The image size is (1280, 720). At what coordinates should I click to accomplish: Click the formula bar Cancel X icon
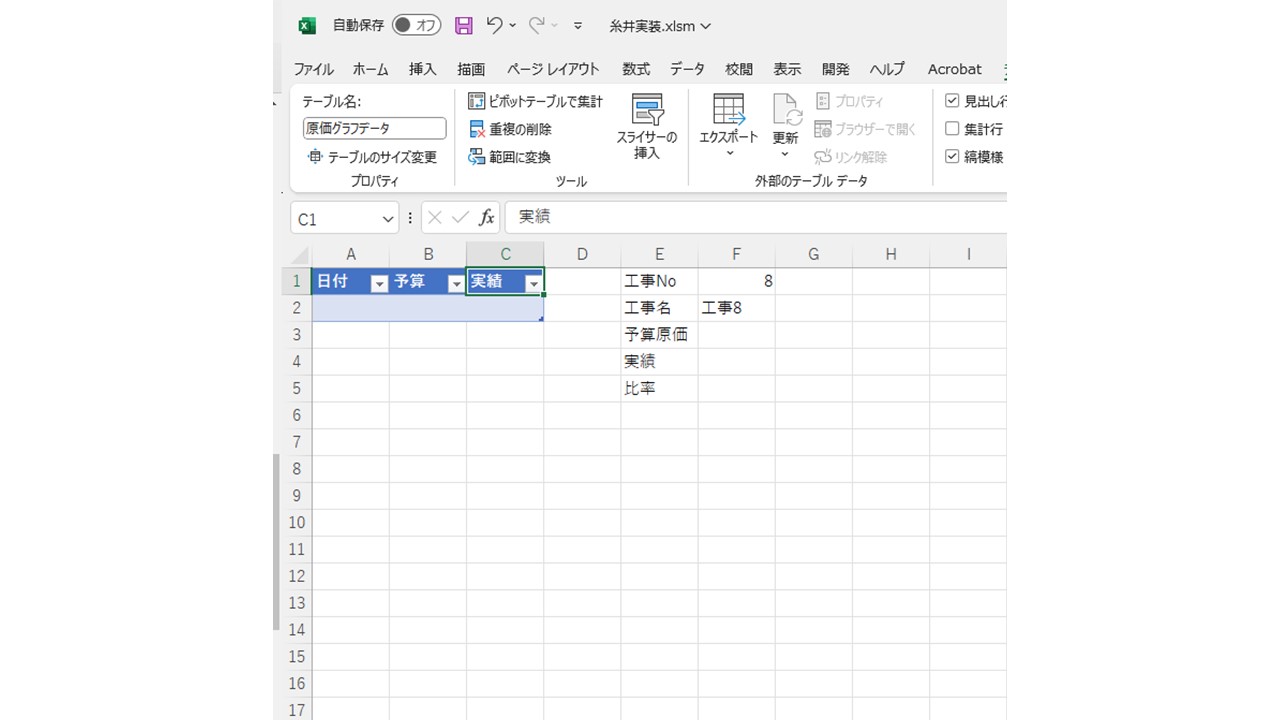tap(435, 218)
